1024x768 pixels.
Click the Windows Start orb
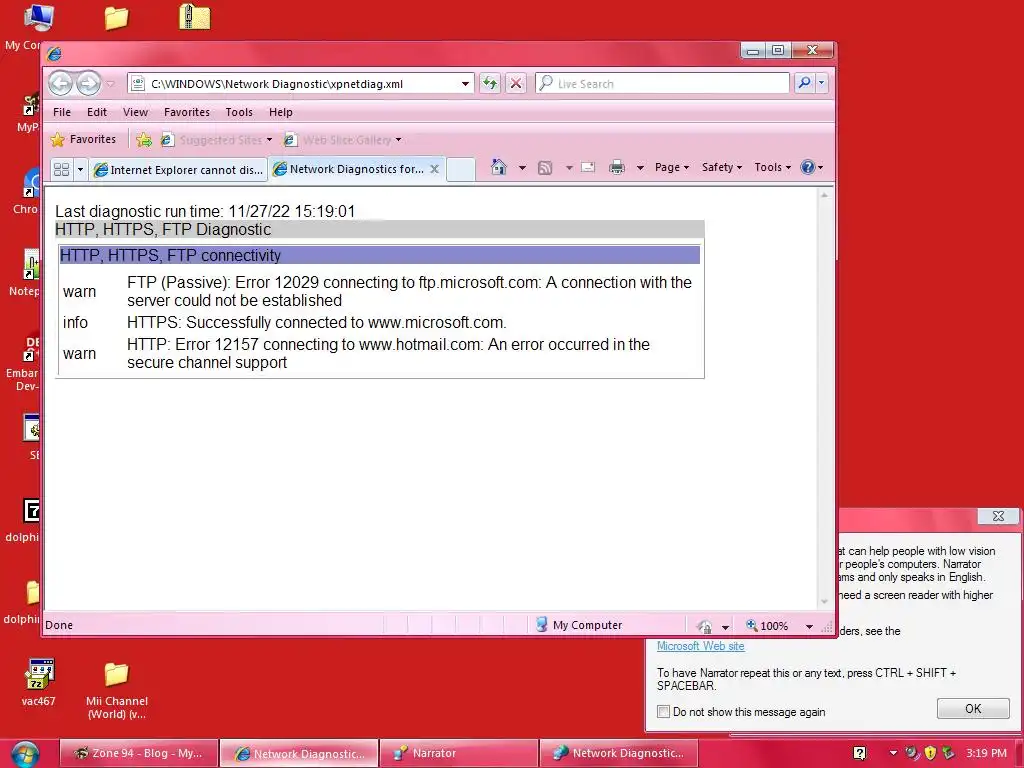[24, 754]
